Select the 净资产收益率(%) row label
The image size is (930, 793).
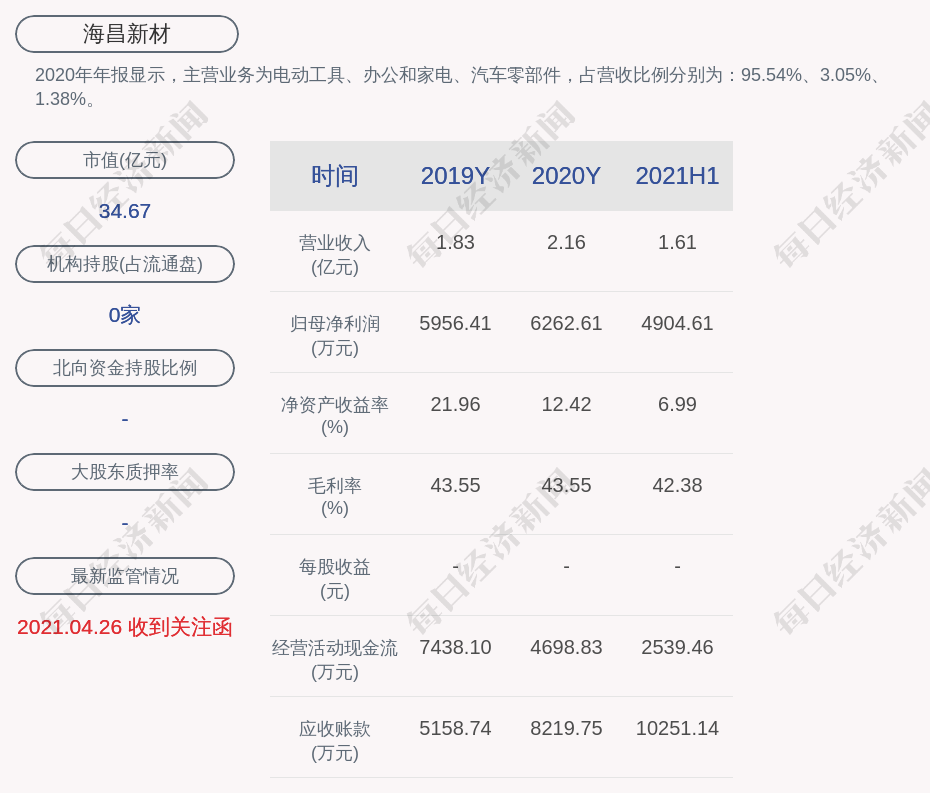(x=335, y=416)
